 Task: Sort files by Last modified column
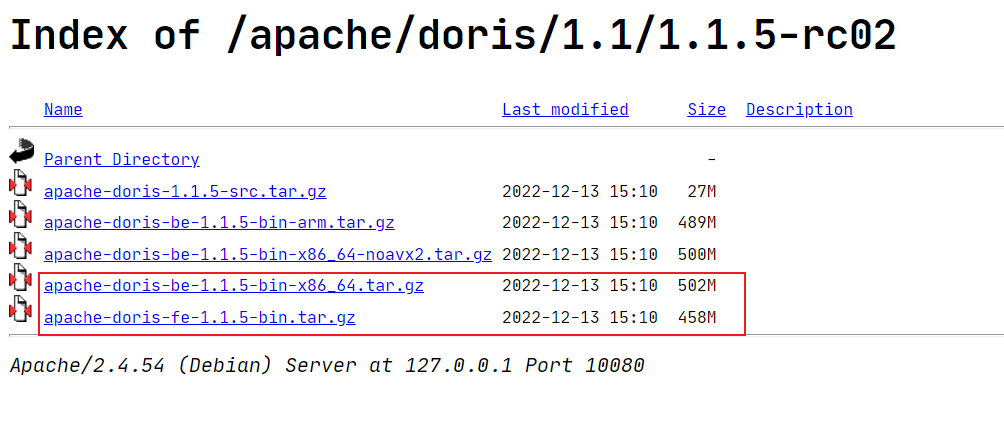[x=565, y=110]
